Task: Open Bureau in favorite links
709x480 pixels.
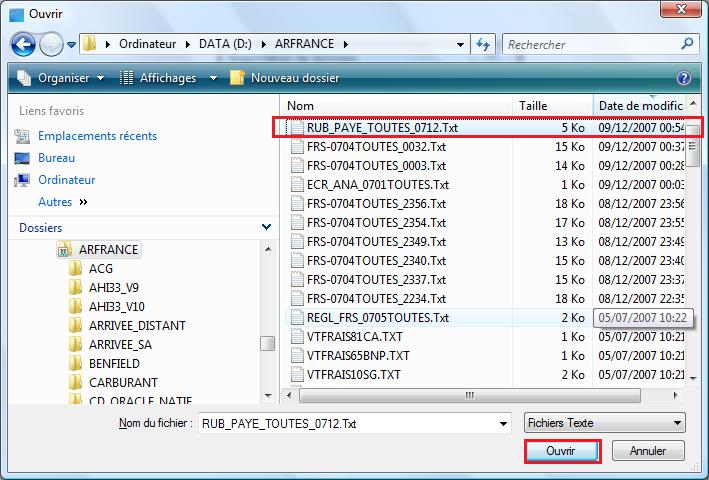Action: pyautogui.click(x=57, y=158)
